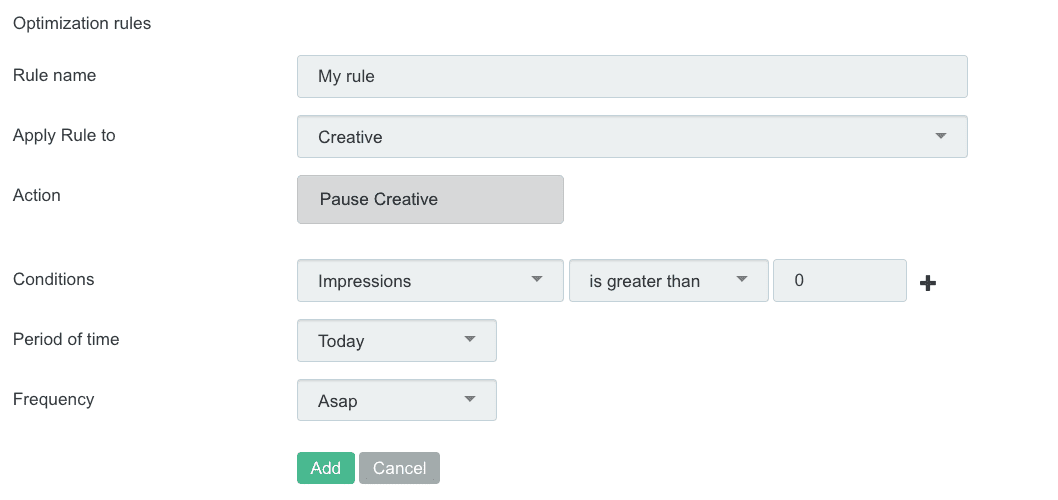Click the 'Apply Rule to' label
The image size is (1058, 500).
point(64,135)
